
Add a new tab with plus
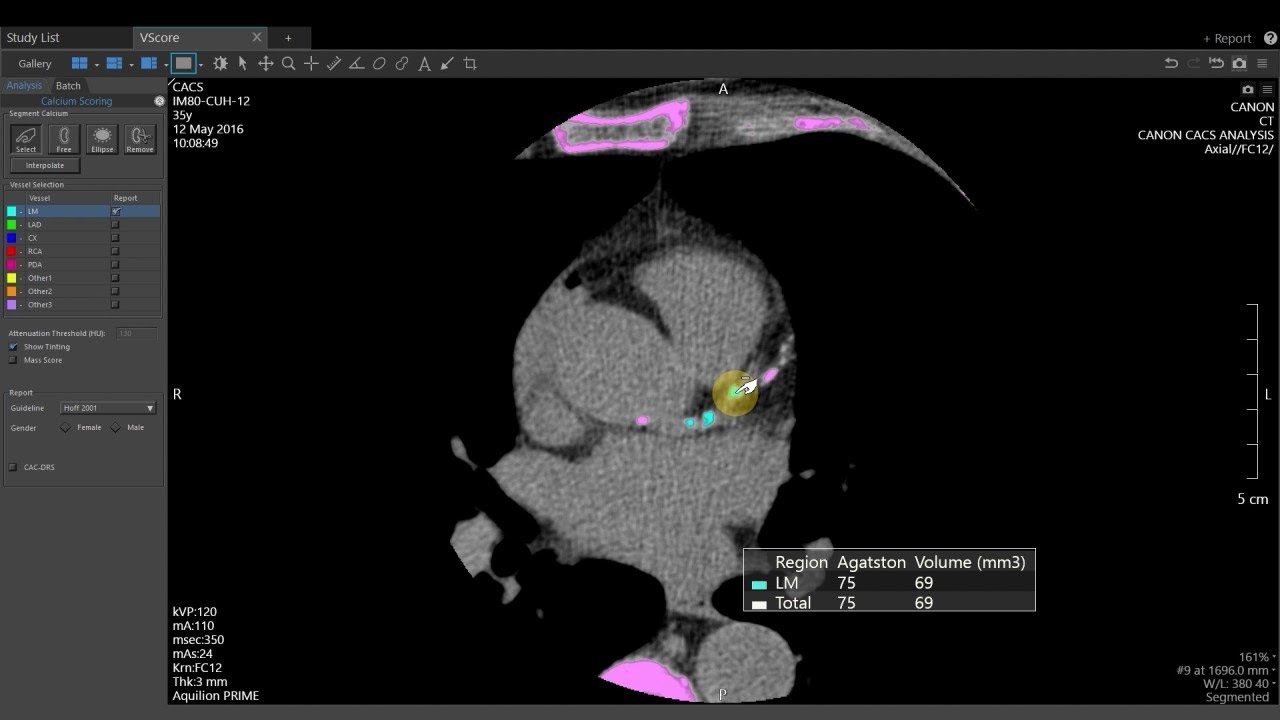288,38
